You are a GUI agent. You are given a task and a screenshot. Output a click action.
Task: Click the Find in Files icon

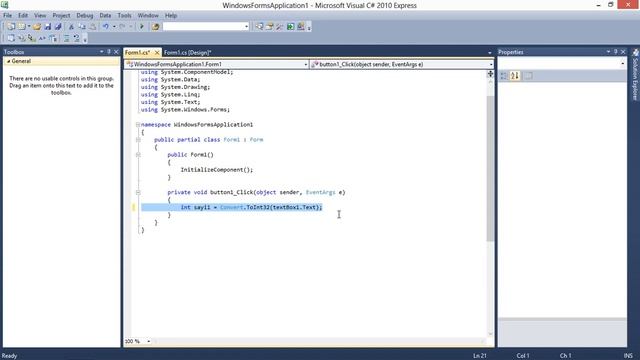pyautogui.click(x=156, y=27)
